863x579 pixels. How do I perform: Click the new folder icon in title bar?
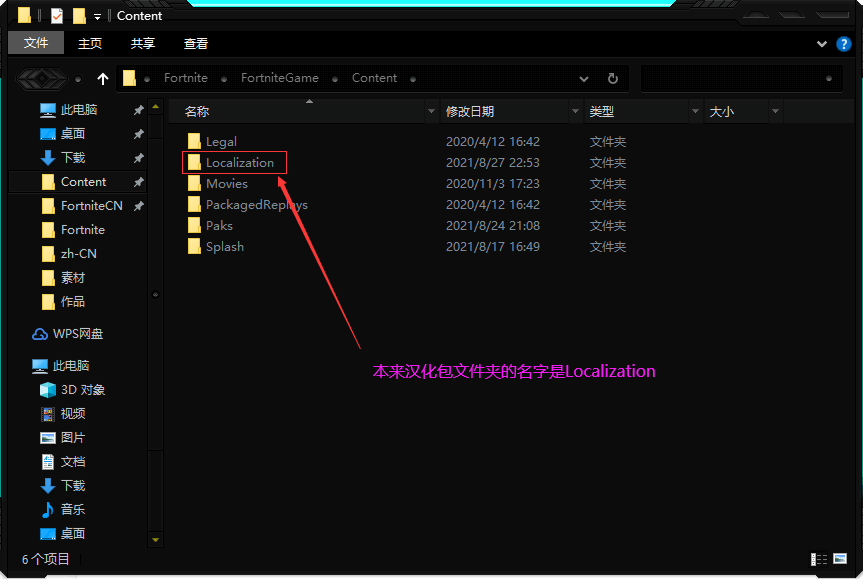80,15
